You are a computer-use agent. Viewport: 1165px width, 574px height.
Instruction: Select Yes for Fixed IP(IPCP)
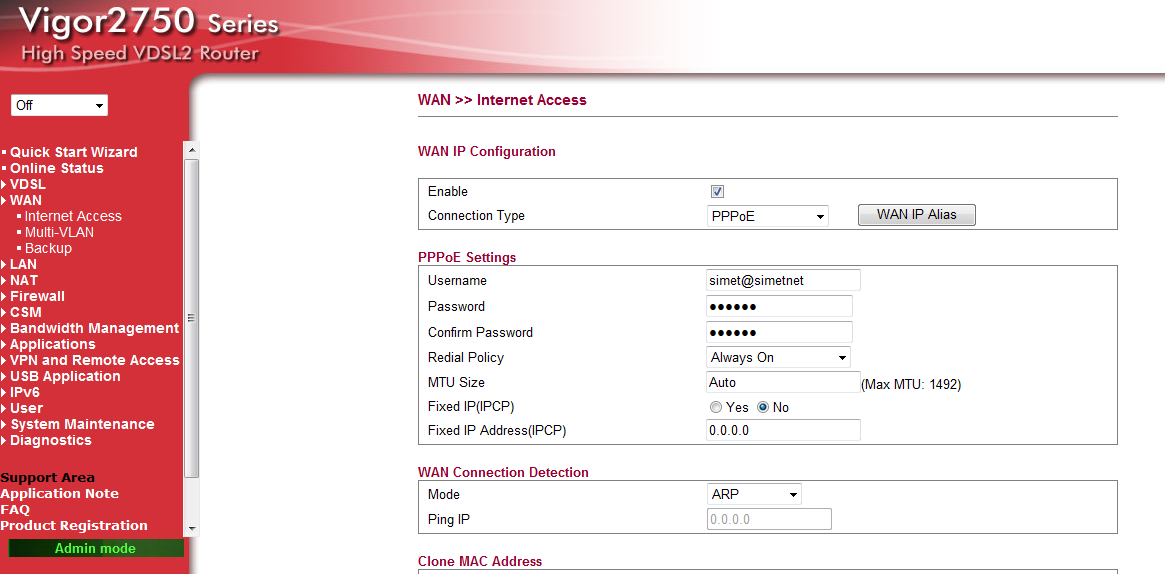(x=716, y=408)
